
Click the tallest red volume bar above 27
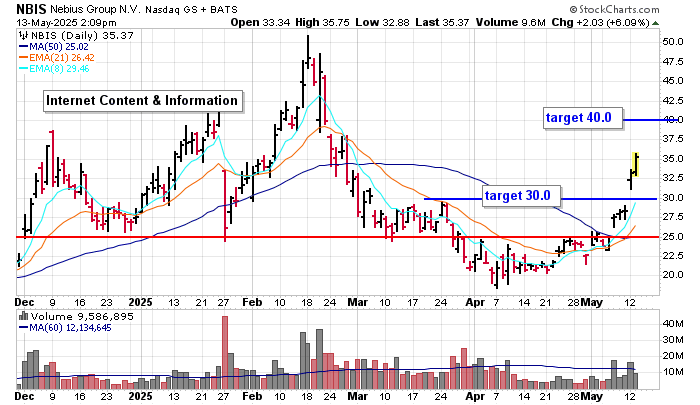(225, 352)
